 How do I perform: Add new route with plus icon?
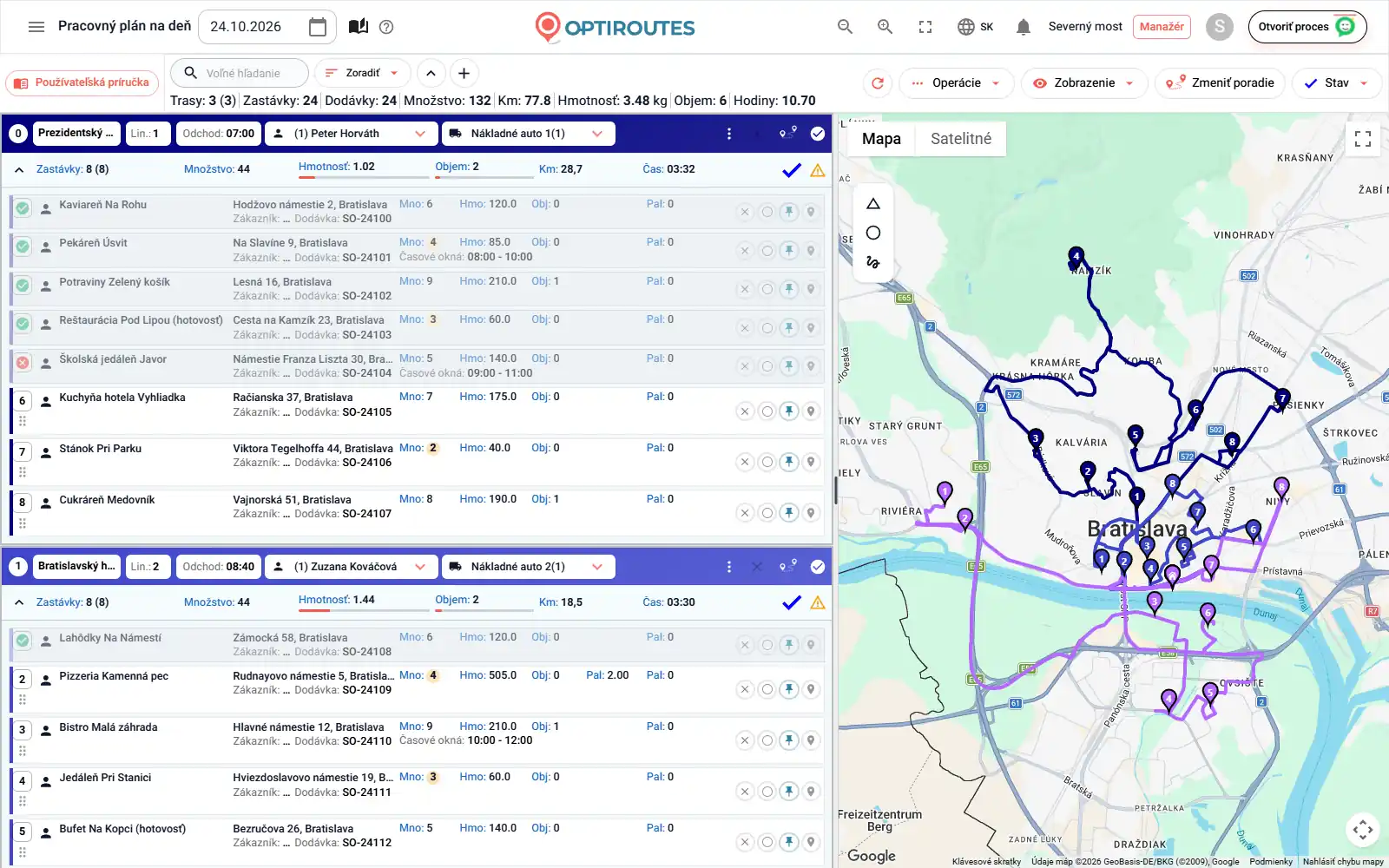464,73
